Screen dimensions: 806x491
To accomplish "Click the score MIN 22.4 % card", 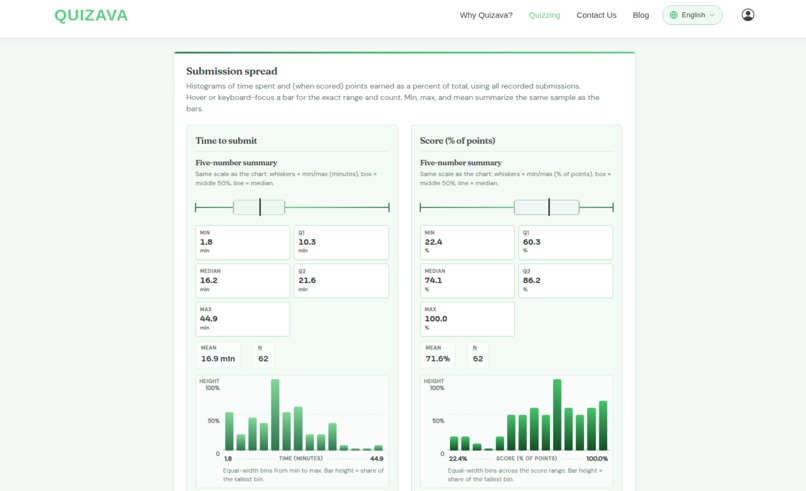I will (467, 242).
